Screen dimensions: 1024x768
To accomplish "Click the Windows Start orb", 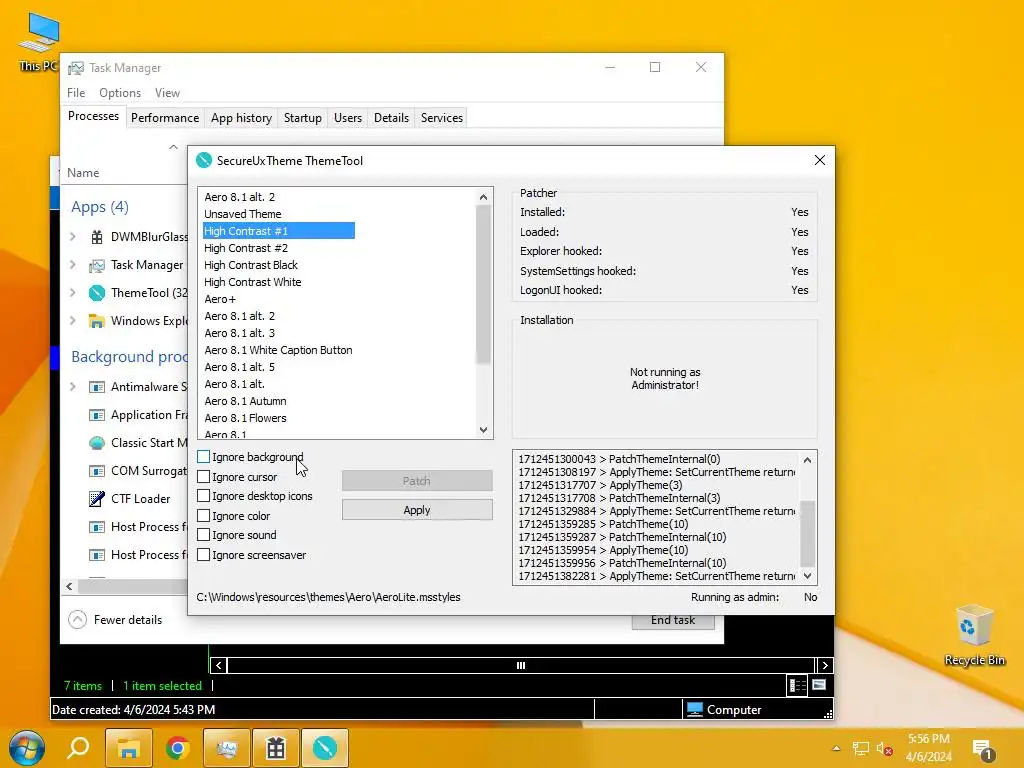I will tap(26, 748).
